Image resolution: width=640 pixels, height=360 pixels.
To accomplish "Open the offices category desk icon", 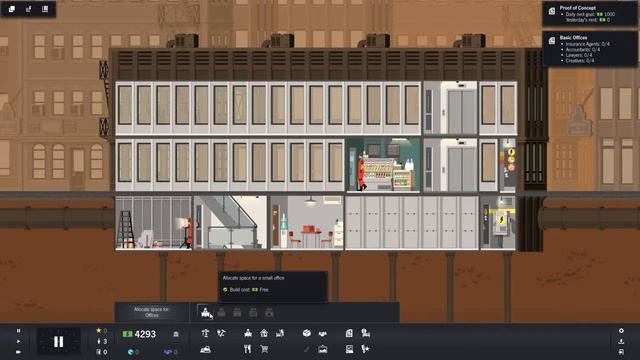I will (248, 333).
